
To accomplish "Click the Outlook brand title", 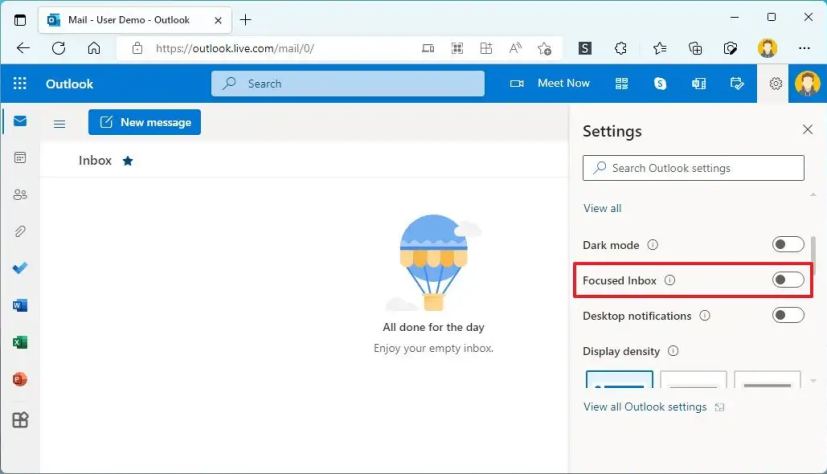I will point(69,84).
